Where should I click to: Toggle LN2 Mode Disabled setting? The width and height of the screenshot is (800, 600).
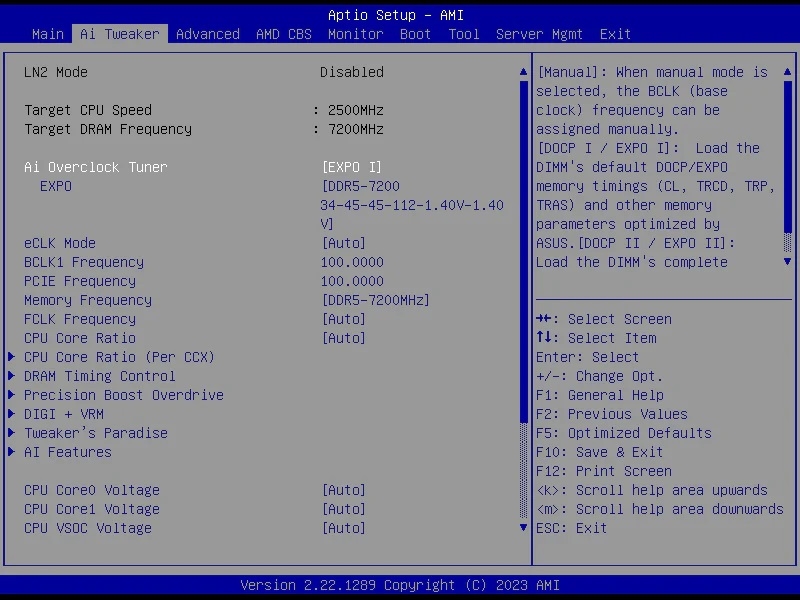(351, 72)
